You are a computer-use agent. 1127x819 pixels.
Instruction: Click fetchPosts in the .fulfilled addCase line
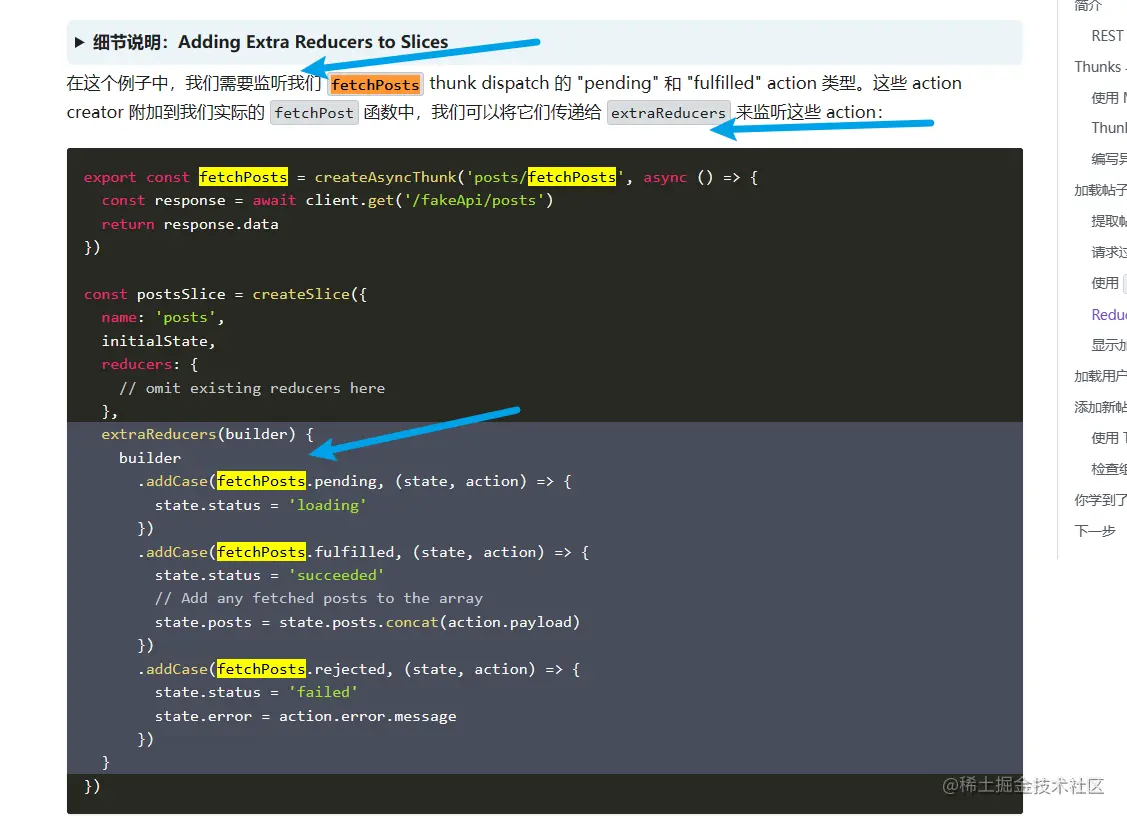coord(261,552)
